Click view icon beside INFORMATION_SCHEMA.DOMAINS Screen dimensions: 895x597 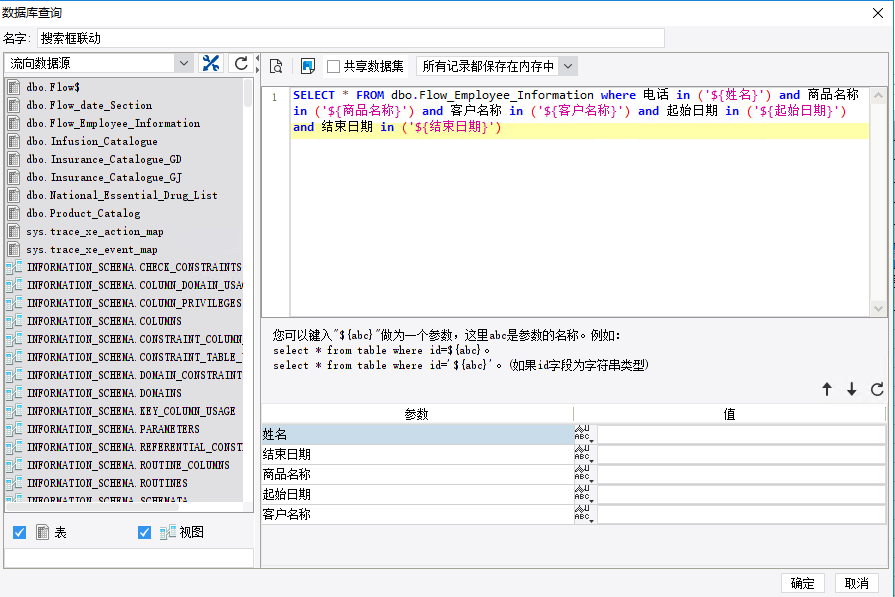[x=14, y=393]
